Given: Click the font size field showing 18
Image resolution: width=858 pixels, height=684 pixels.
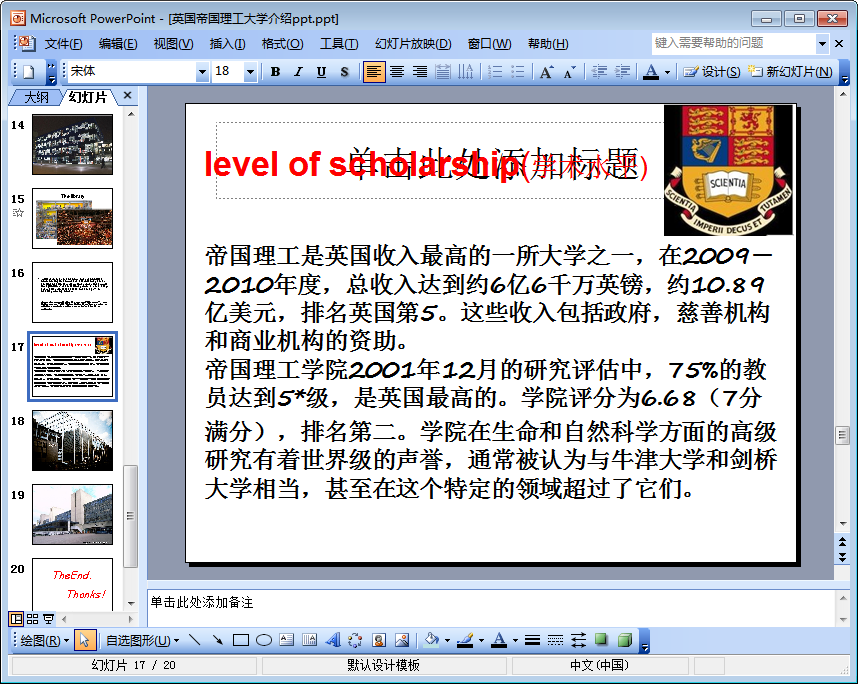Looking at the screenshot, I should click(228, 72).
